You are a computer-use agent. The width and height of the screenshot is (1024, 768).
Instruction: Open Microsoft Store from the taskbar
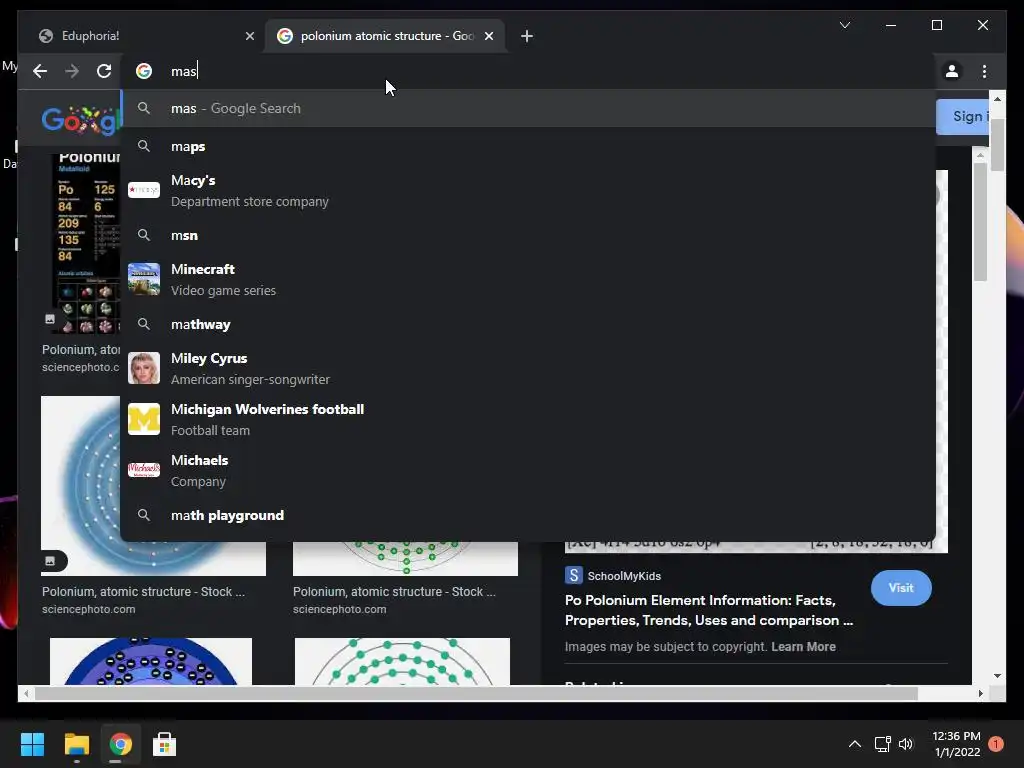pos(164,744)
